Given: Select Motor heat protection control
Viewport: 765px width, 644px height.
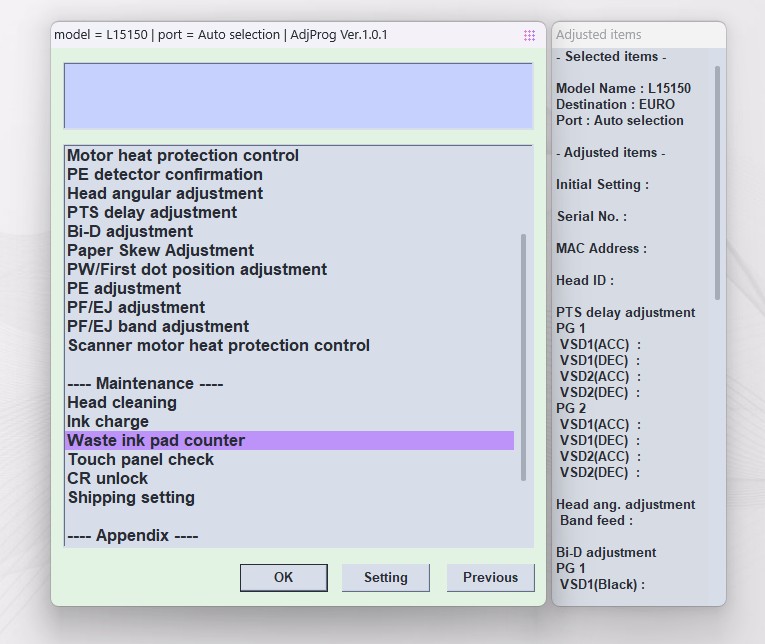Looking at the screenshot, I should coord(183,155).
